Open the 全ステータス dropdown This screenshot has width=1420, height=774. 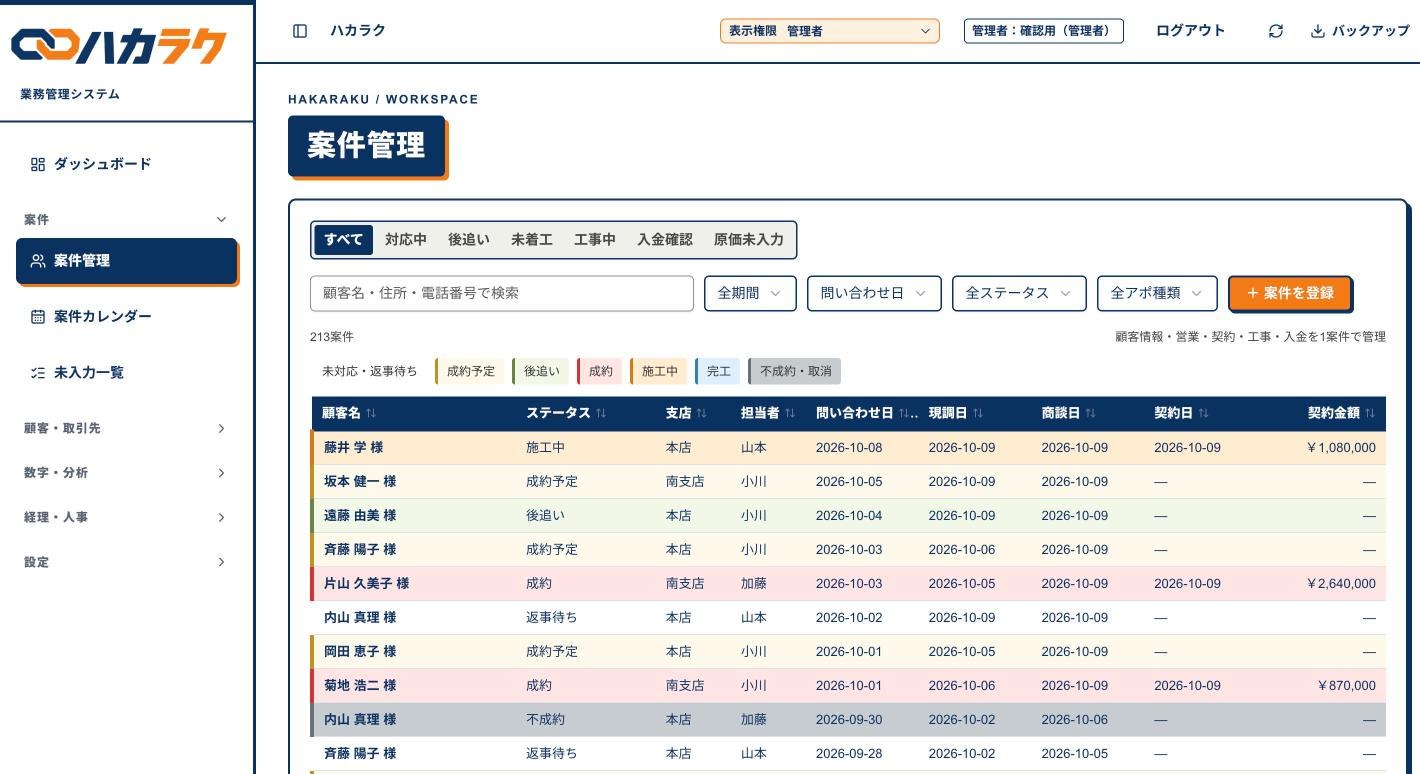click(x=1019, y=293)
